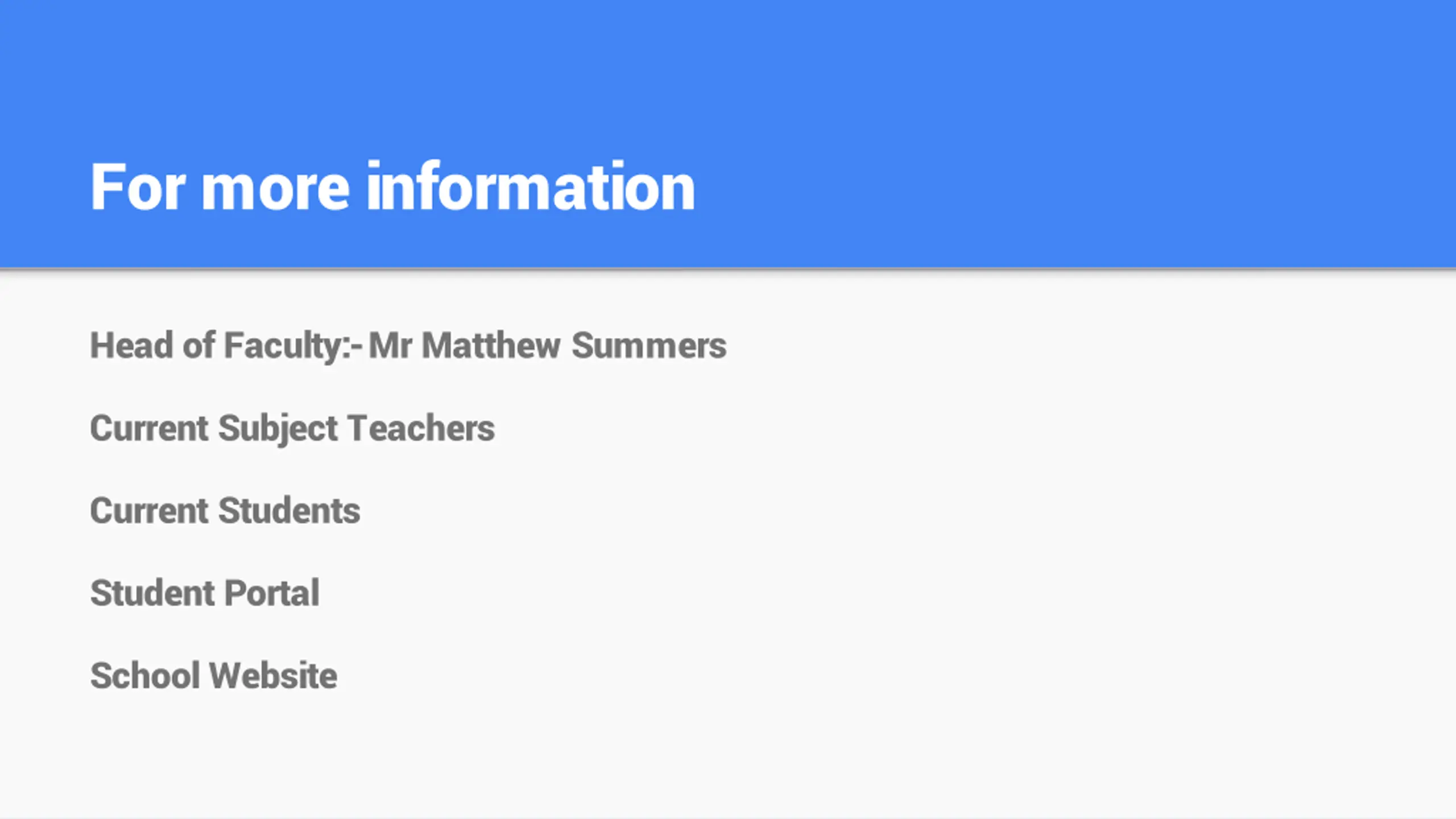The height and width of the screenshot is (819, 1456).
Task: Click the word "Subject" in the second line
Action: click(278, 430)
